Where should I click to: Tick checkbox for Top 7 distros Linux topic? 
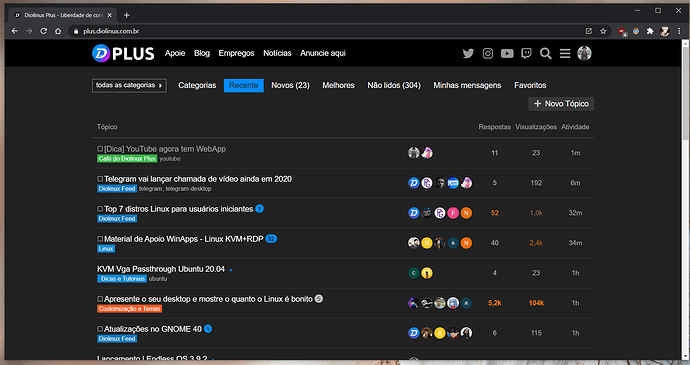click(x=100, y=209)
